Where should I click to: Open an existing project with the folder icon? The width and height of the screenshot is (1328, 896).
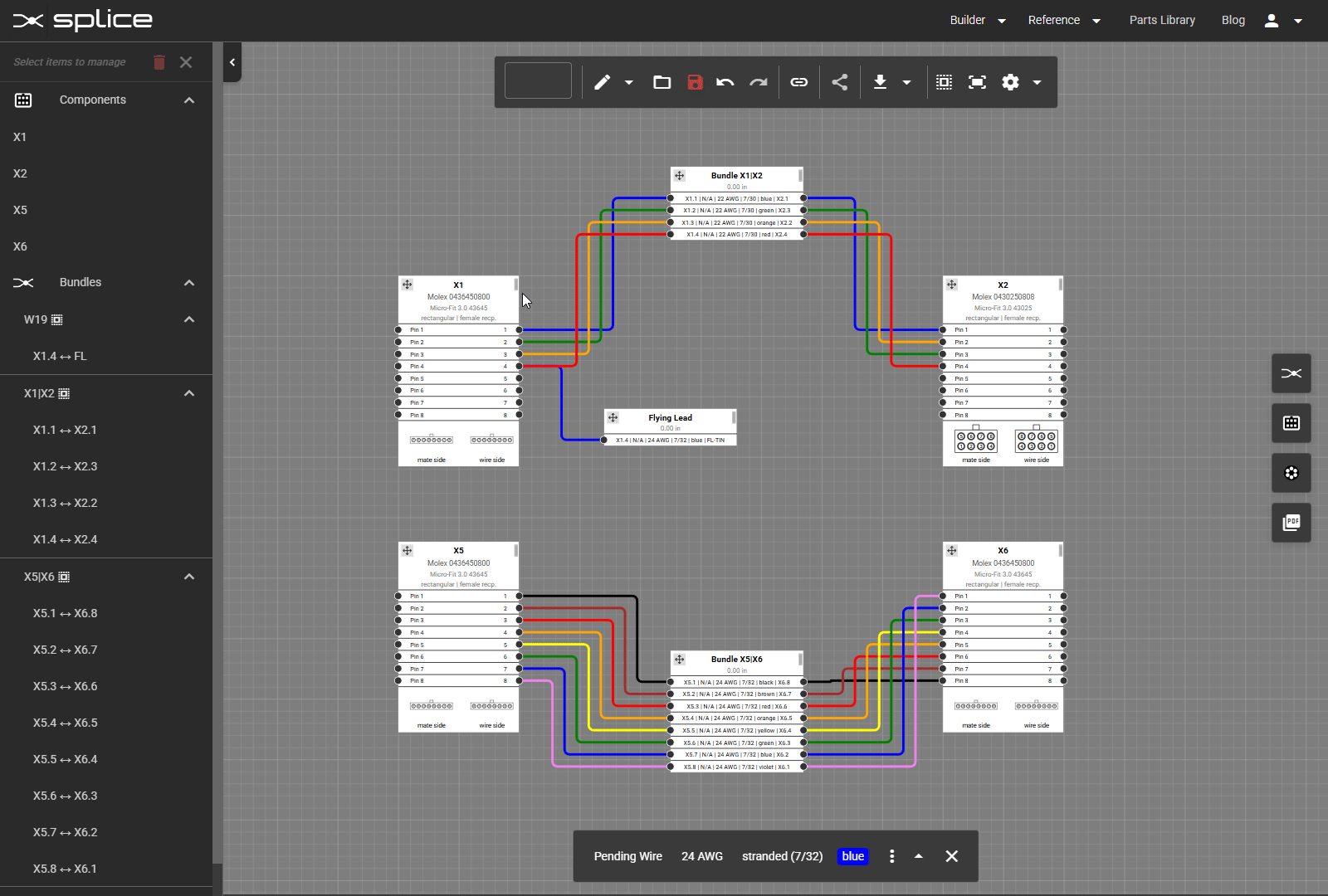pos(662,81)
